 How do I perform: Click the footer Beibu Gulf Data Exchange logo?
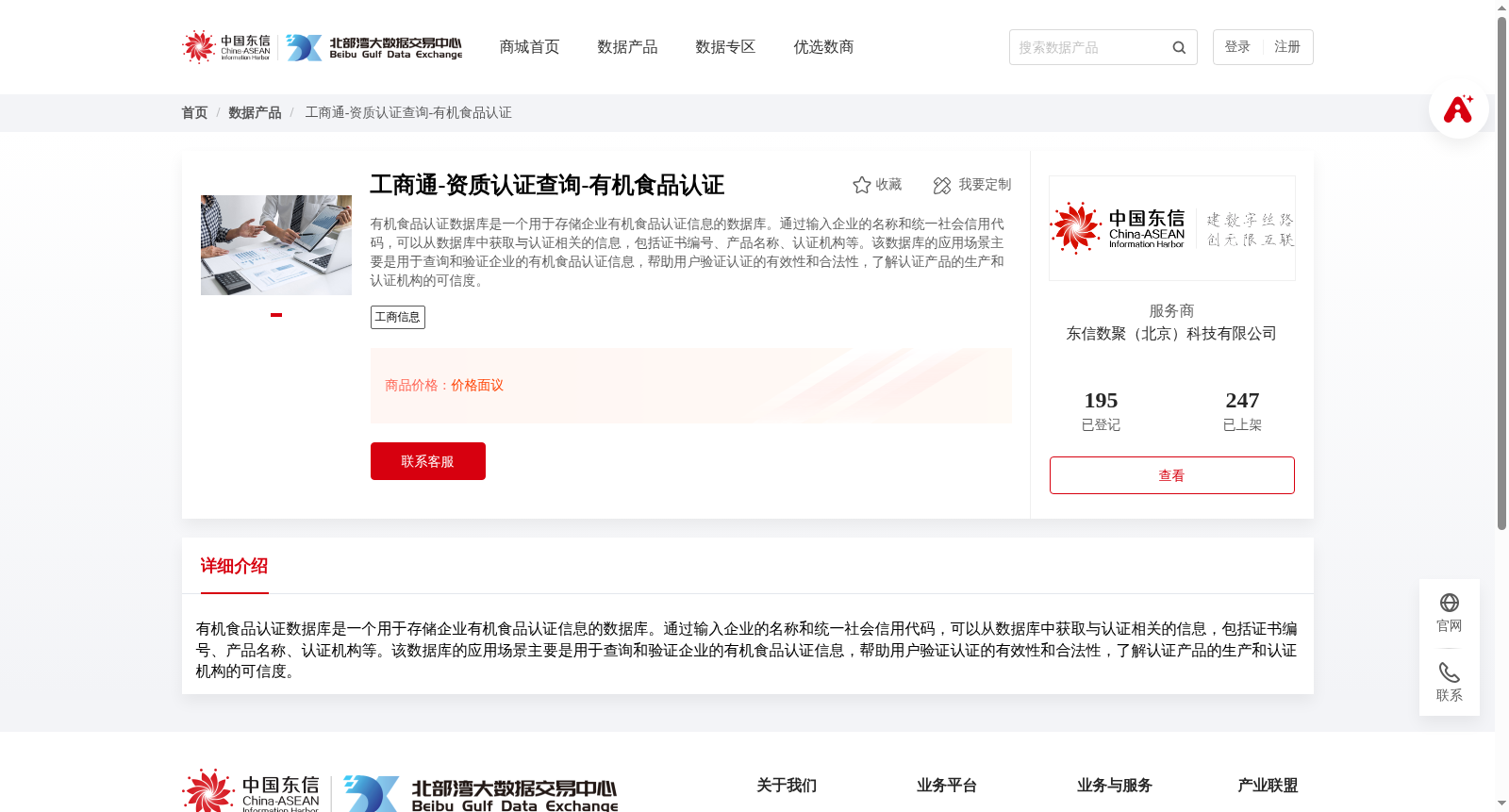coord(481,794)
